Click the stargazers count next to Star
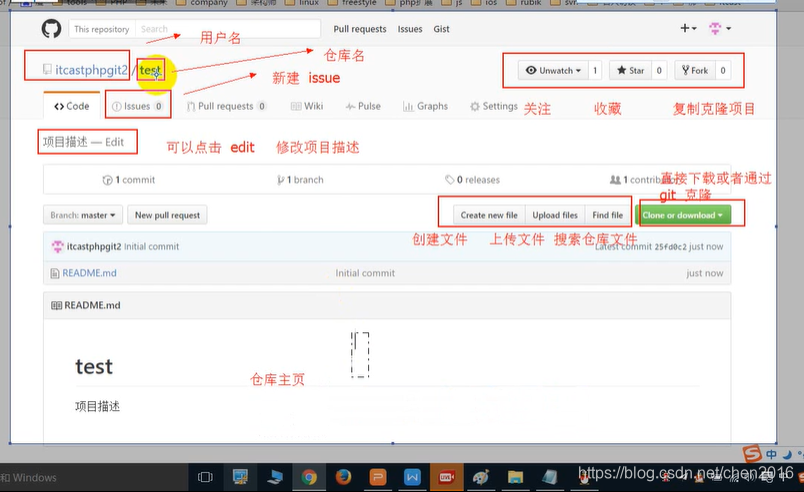 pos(659,70)
